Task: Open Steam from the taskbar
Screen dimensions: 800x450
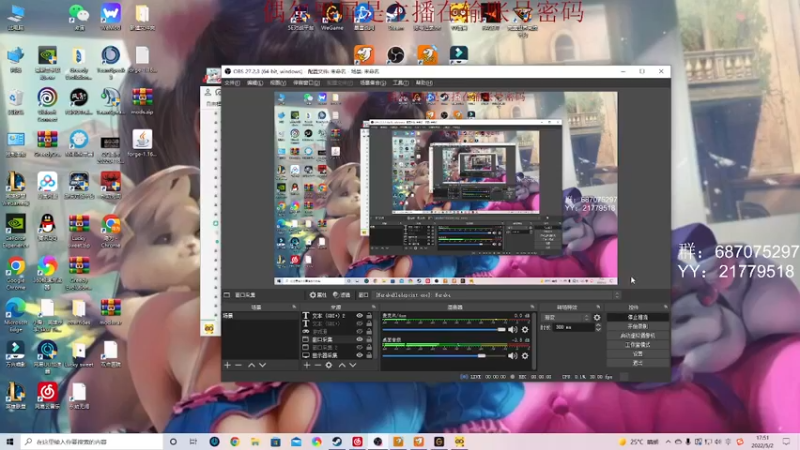Action: tap(337, 442)
